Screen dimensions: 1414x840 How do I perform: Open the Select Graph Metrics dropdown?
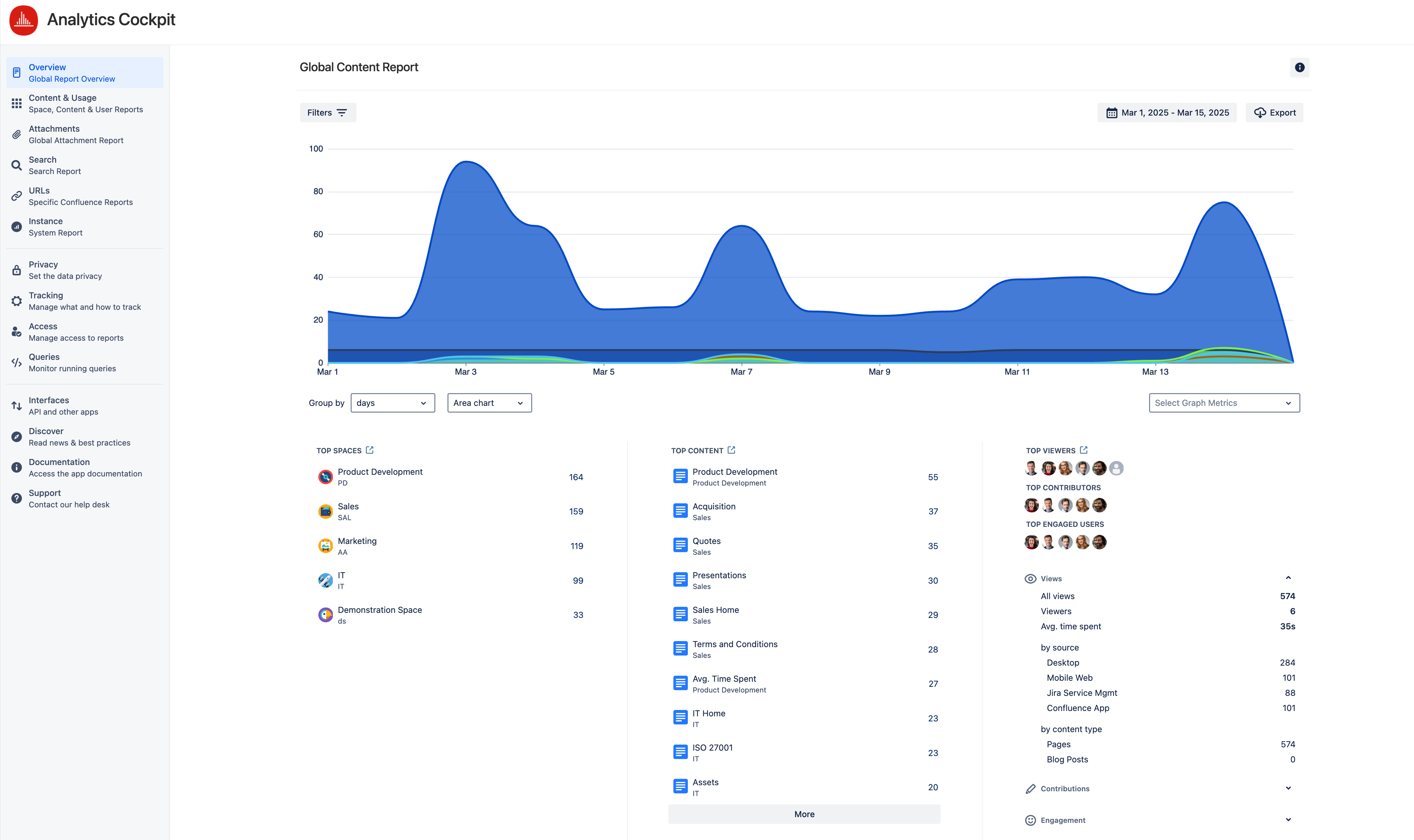(x=1223, y=403)
